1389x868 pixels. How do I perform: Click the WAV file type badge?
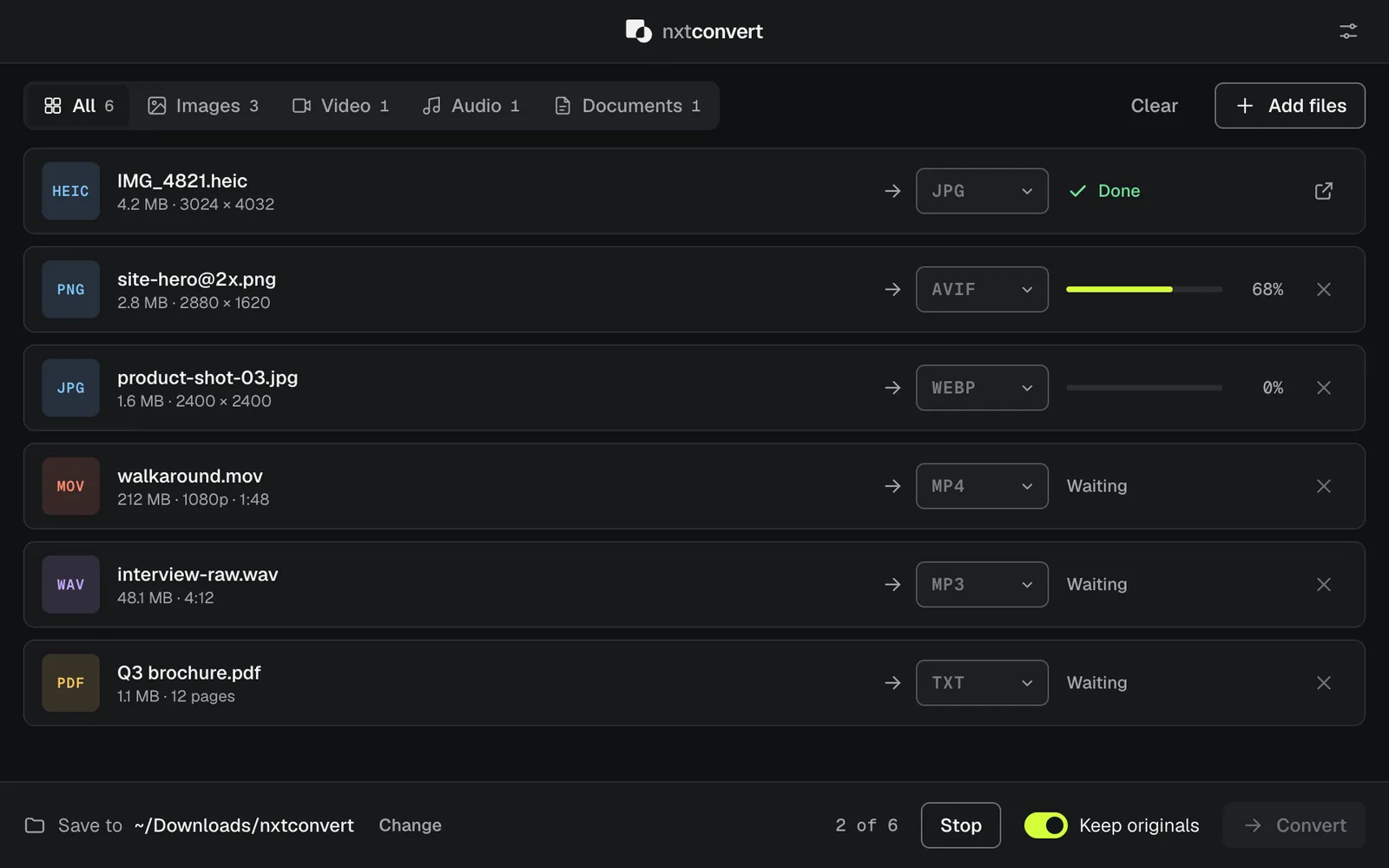click(x=70, y=584)
